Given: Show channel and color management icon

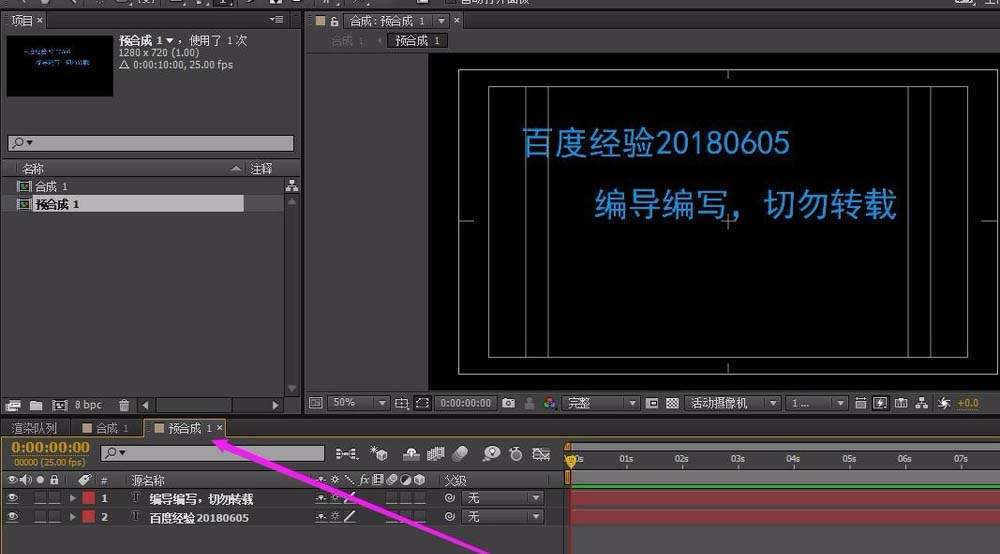Looking at the screenshot, I should [549, 403].
